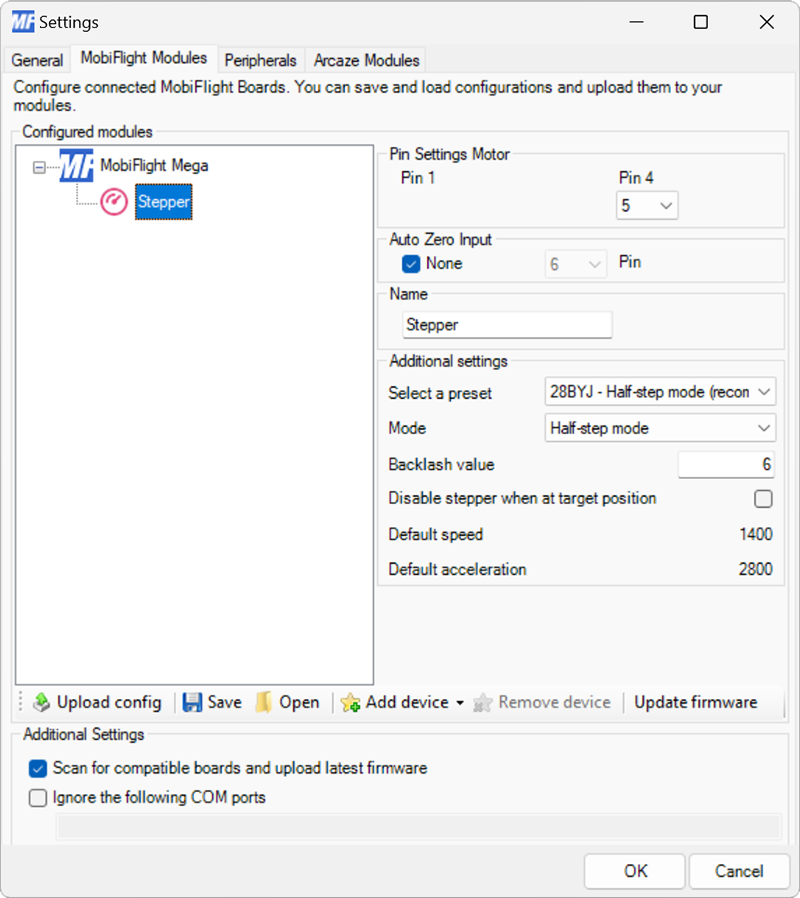Open the Pin 4 dropdown
This screenshot has width=800, height=898.
coord(667,205)
